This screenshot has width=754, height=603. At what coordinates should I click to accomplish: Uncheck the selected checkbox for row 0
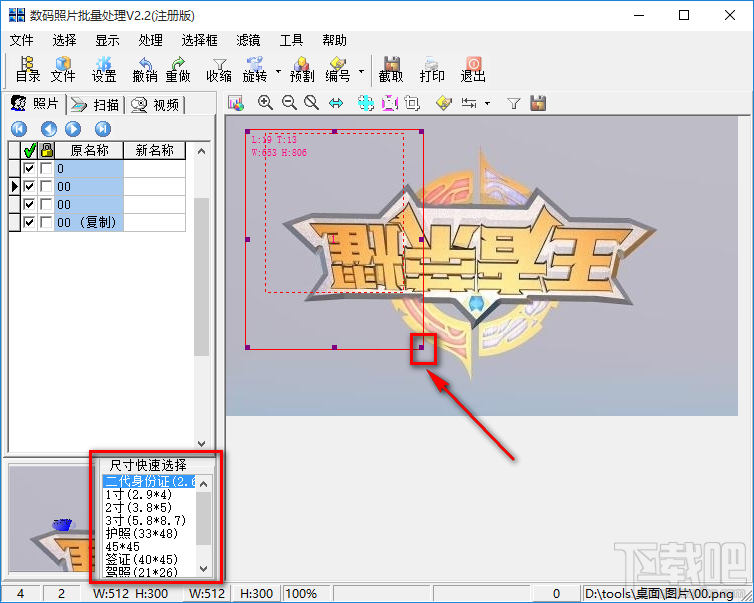coord(29,168)
